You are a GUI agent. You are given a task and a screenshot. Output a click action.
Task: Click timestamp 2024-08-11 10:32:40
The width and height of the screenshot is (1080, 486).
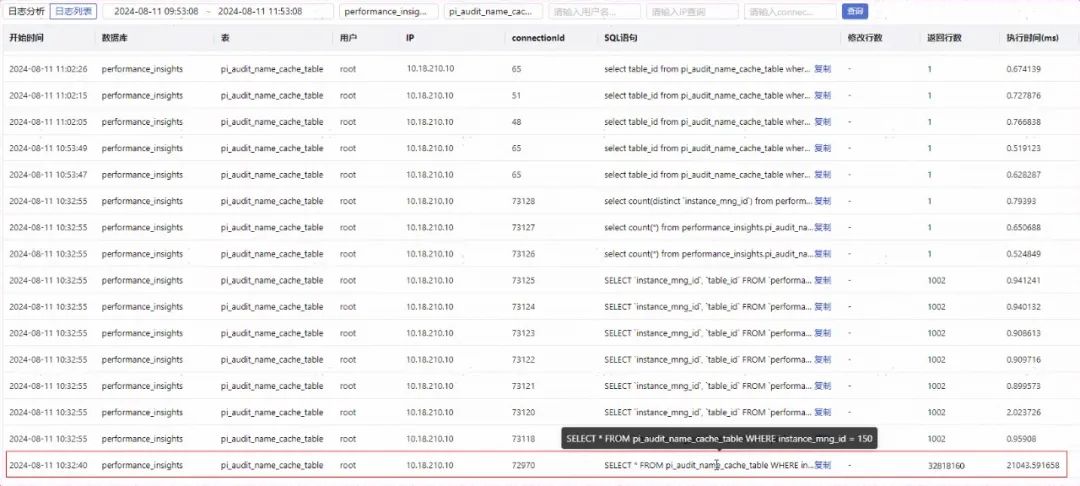[x=48, y=465]
